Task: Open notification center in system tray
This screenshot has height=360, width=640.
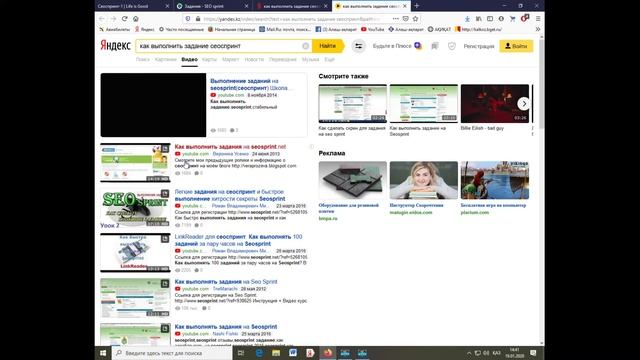Action: pos(533,353)
